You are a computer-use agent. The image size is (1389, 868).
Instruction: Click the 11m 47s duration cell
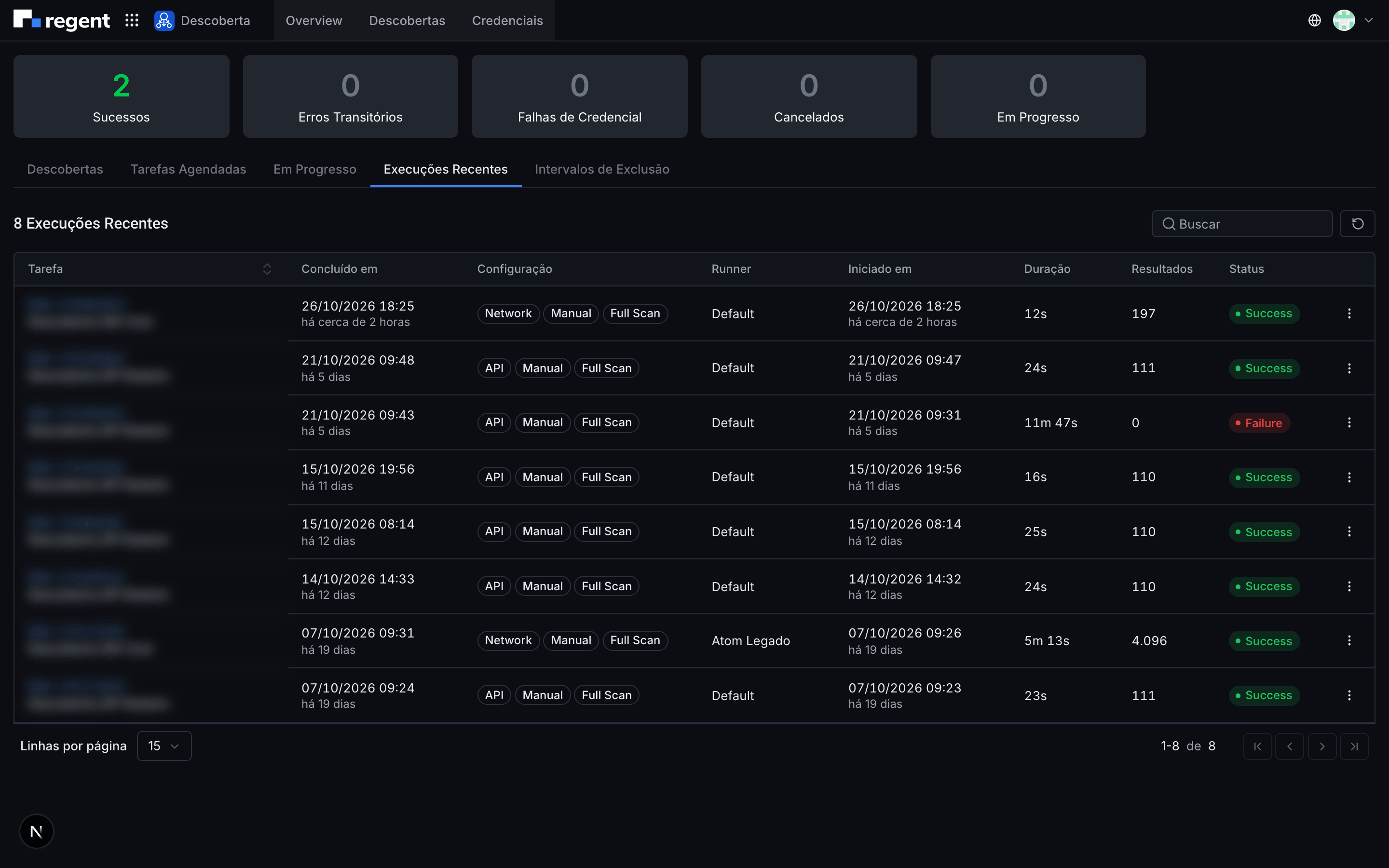click(1050, 422)
